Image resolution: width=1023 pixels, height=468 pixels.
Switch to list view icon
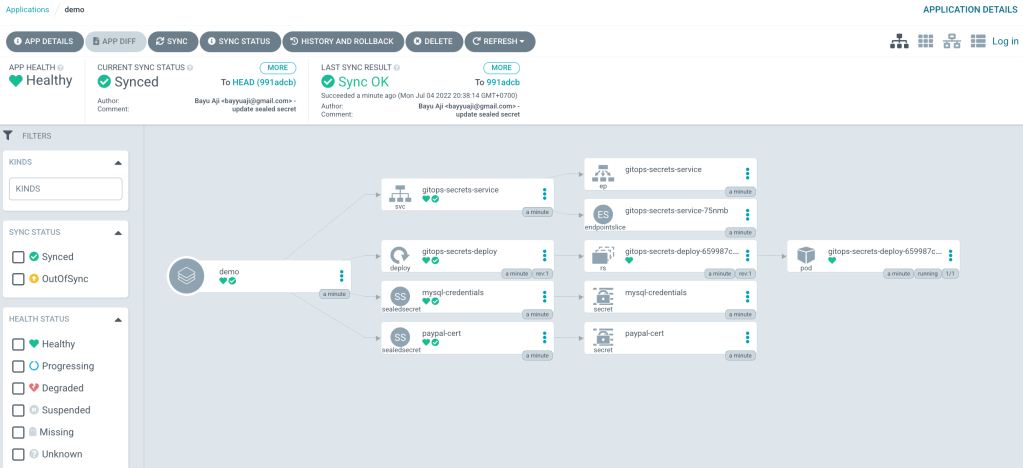977,41
